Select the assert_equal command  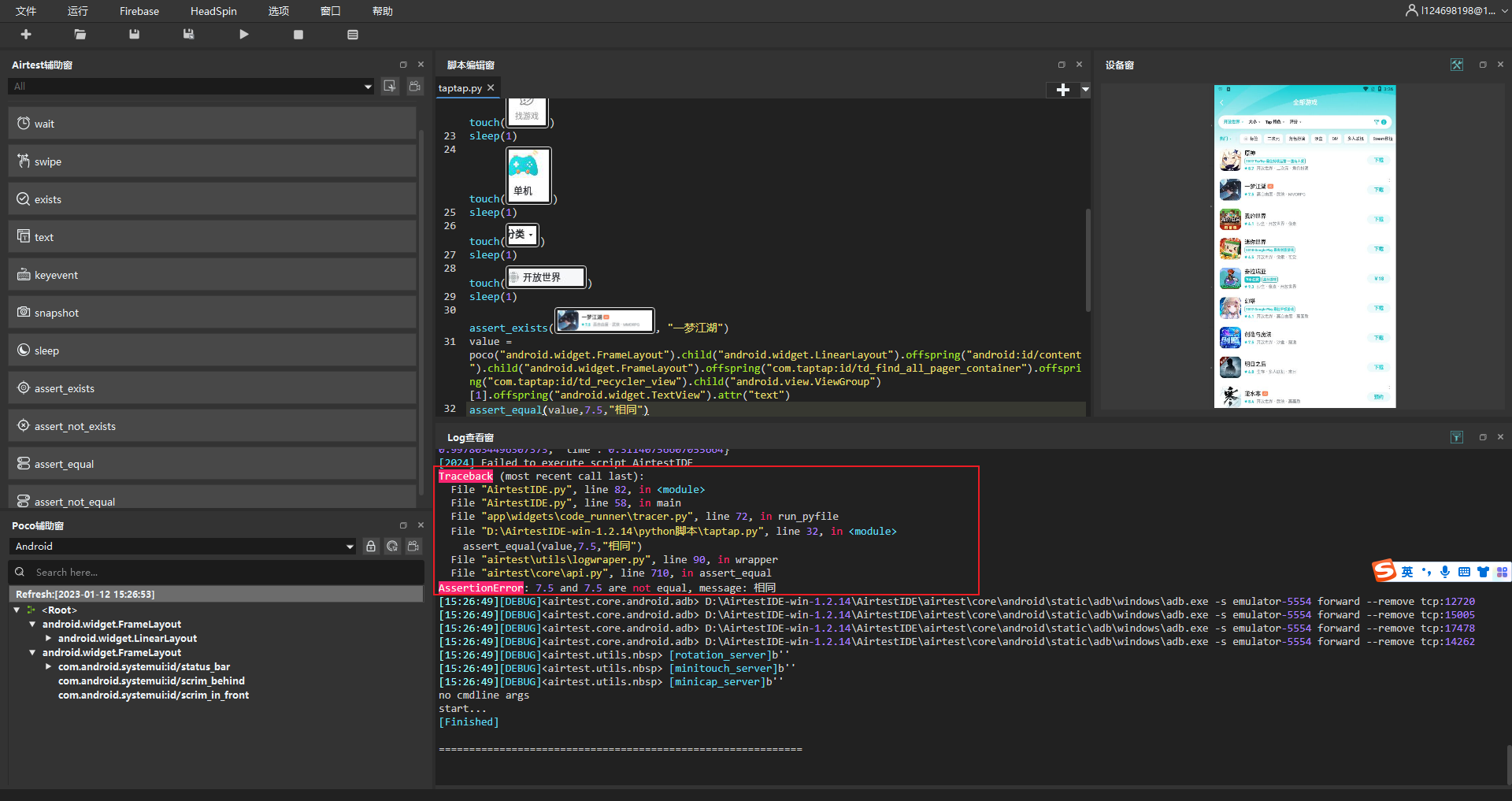point(212,464)
